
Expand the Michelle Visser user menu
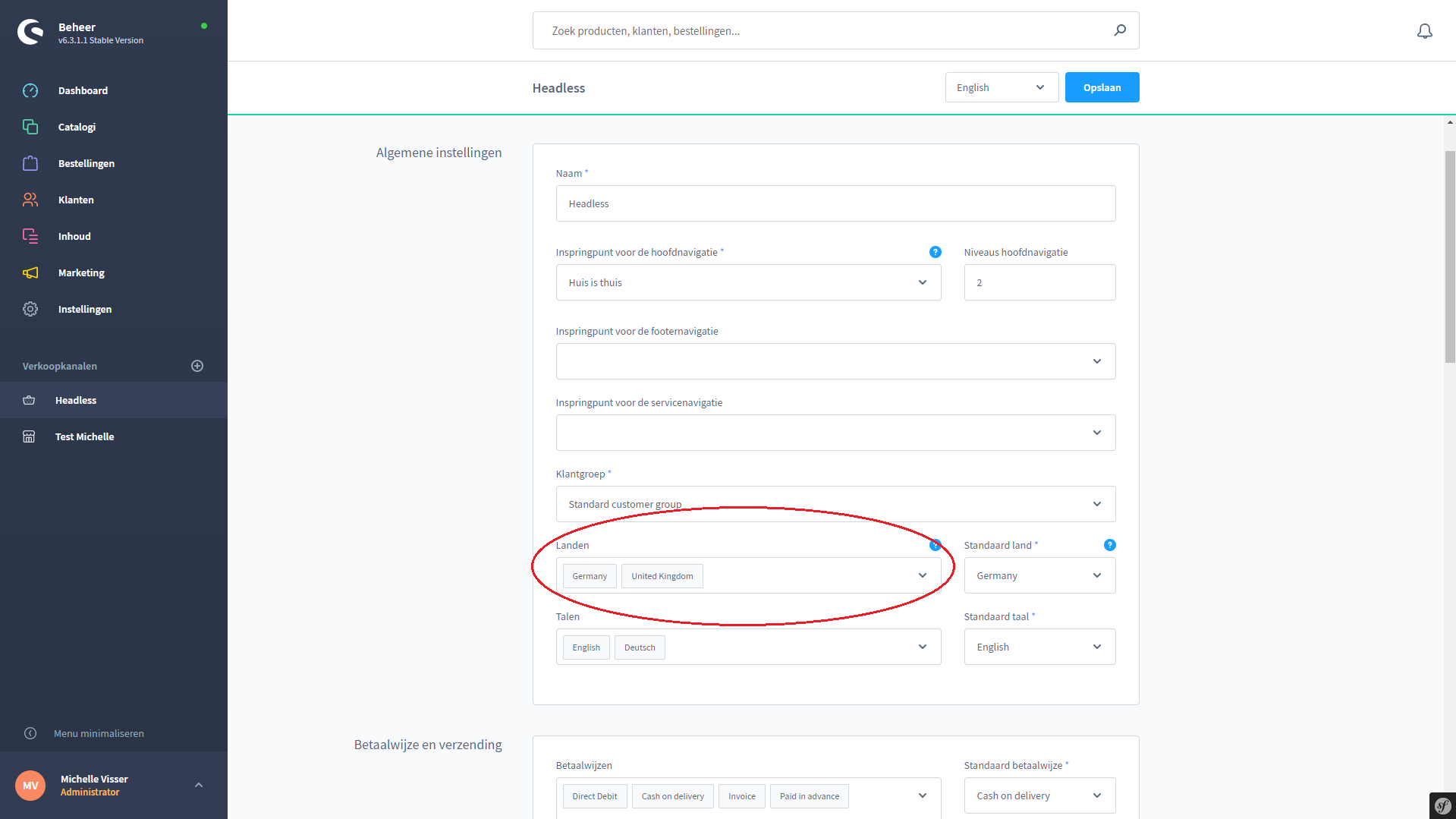point(199,785)
